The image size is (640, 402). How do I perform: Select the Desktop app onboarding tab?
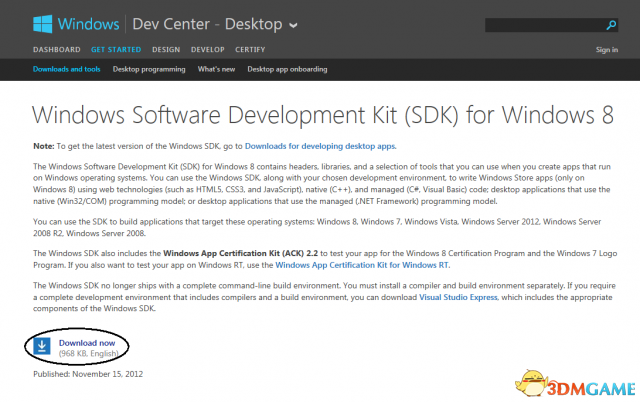(287, 69)
